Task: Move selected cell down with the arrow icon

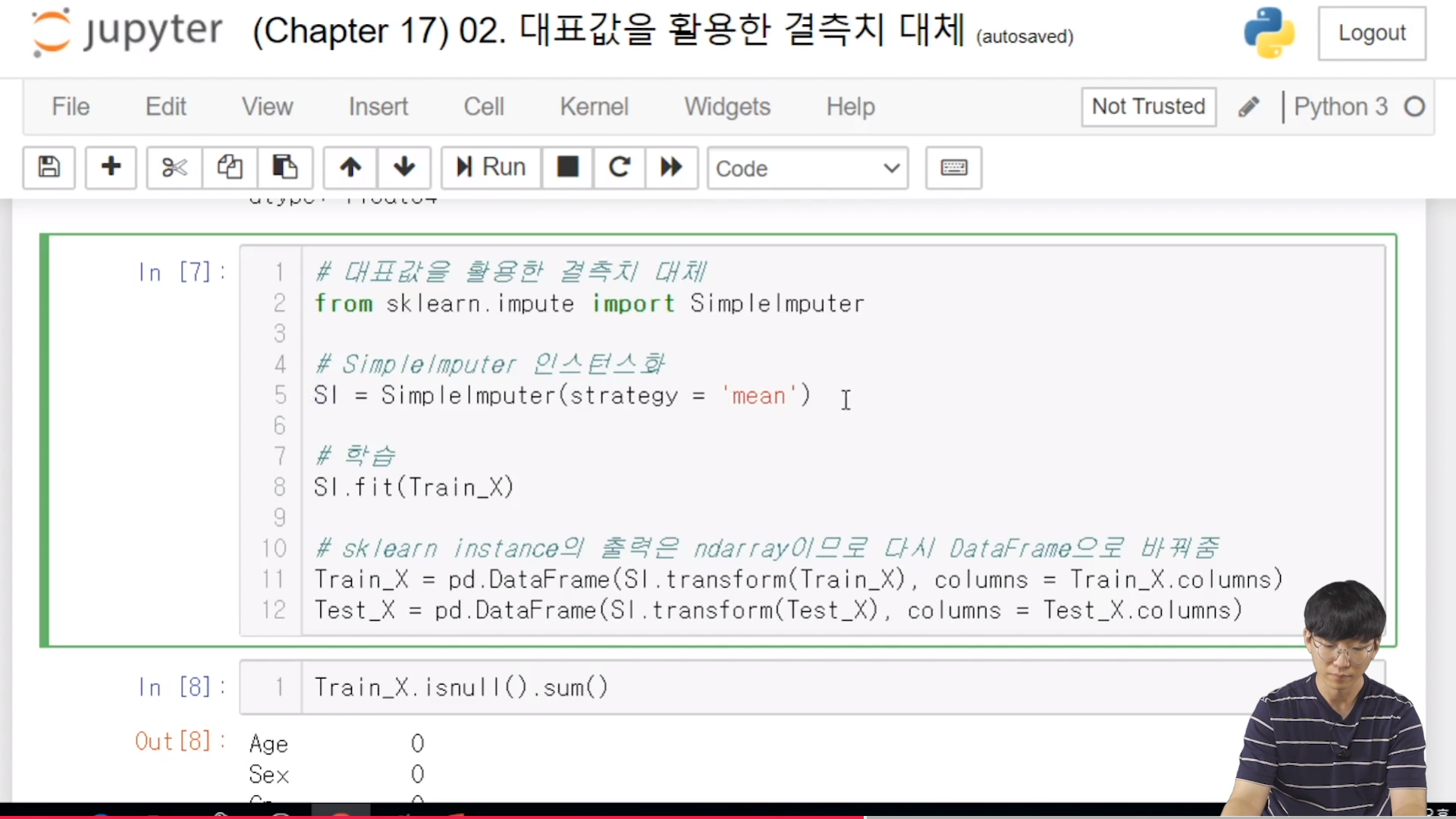Action: (x=404, y=167)
